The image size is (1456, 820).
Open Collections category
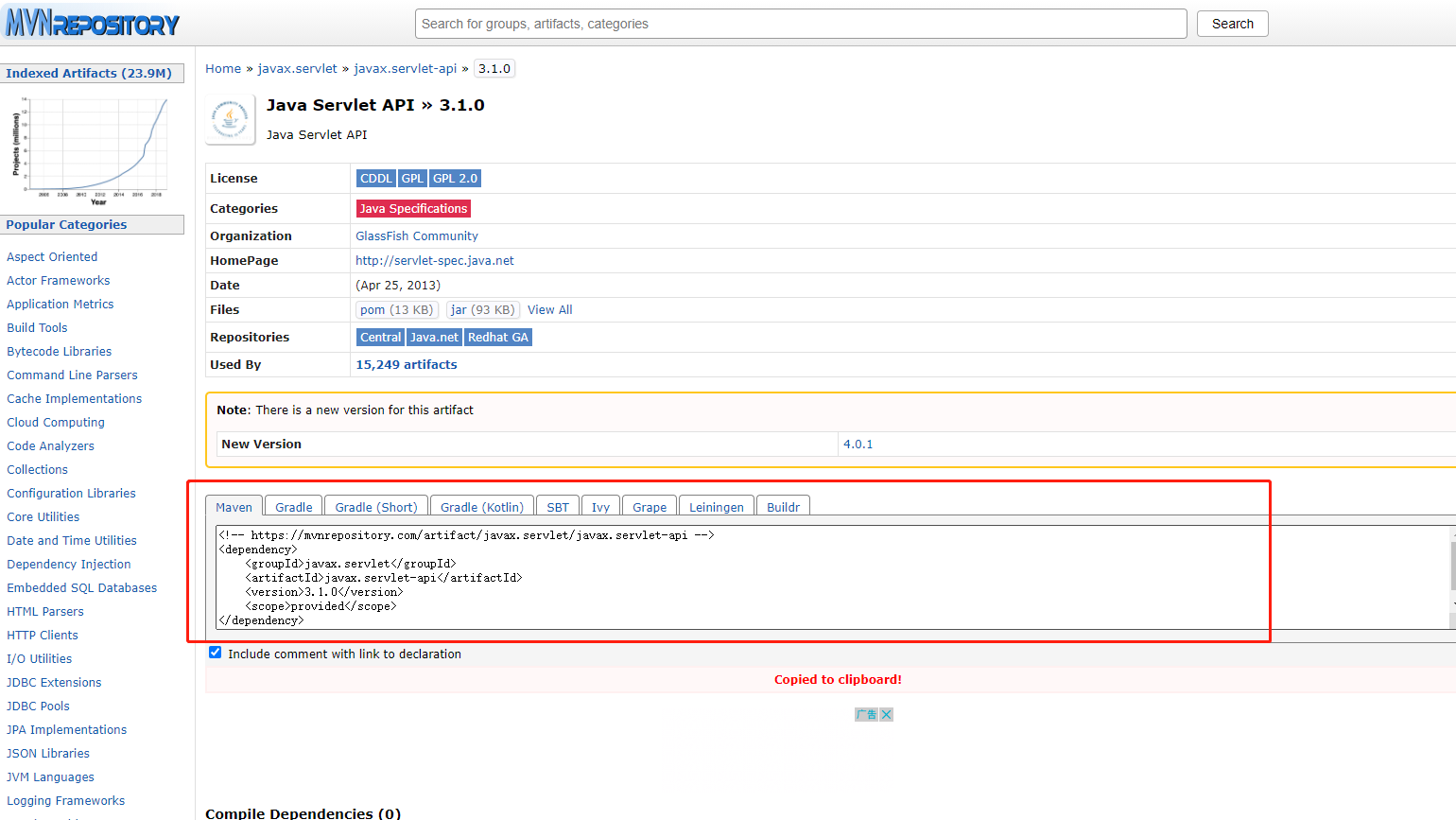coord(38,469)
